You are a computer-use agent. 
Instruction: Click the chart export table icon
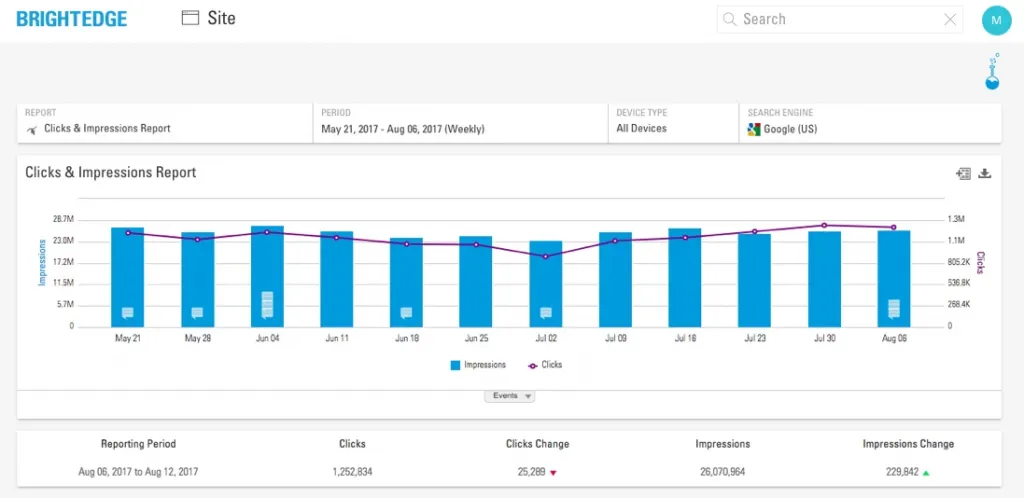tap(963, 173)
